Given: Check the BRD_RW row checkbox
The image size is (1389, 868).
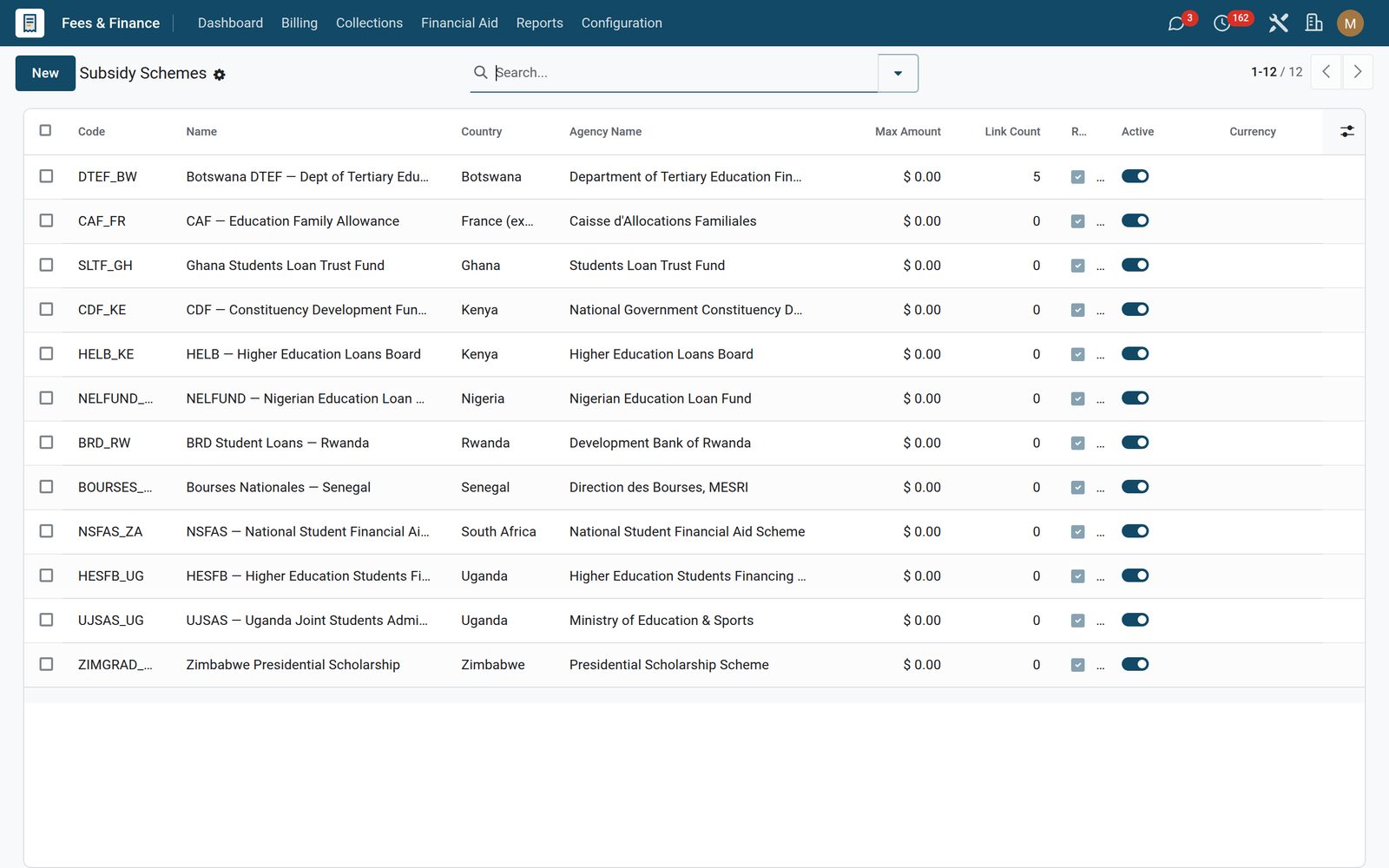Looking at the screenshot, I should coord(46,442).
